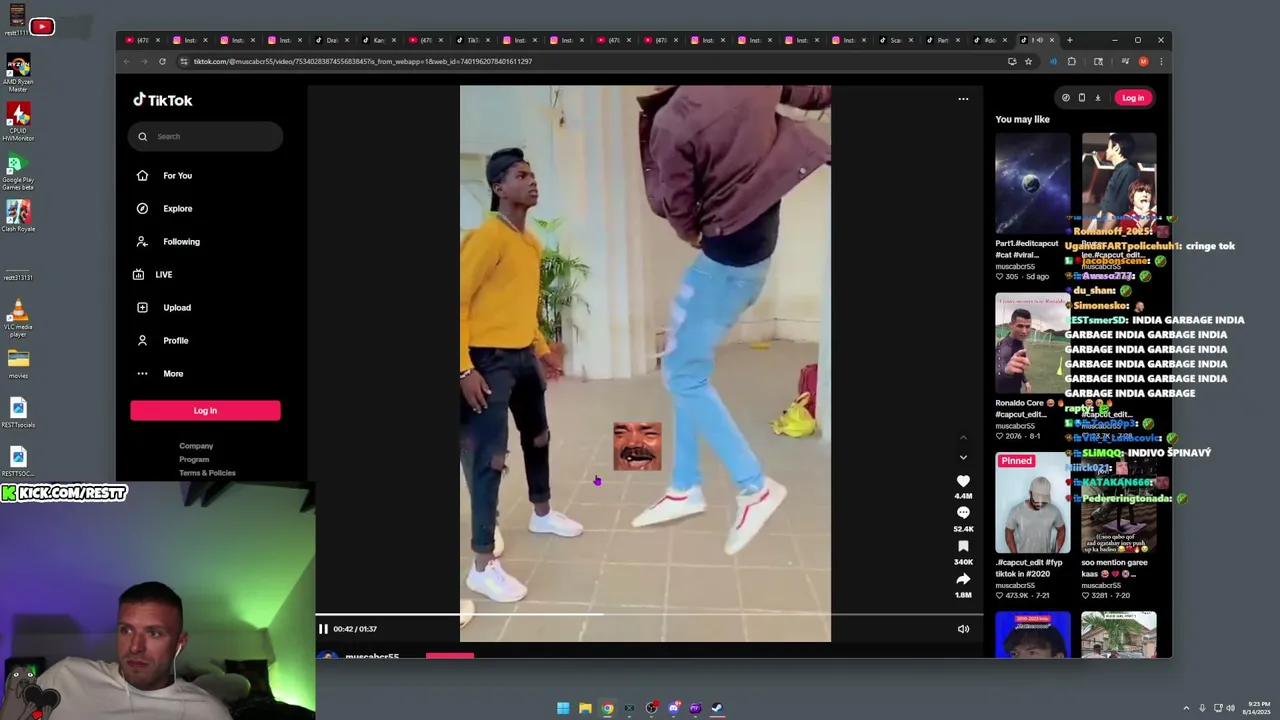1280x720 pixels.
Task: Open the Part1 #editcapcut earth thumbnail
Action: tap(1032, 183)
